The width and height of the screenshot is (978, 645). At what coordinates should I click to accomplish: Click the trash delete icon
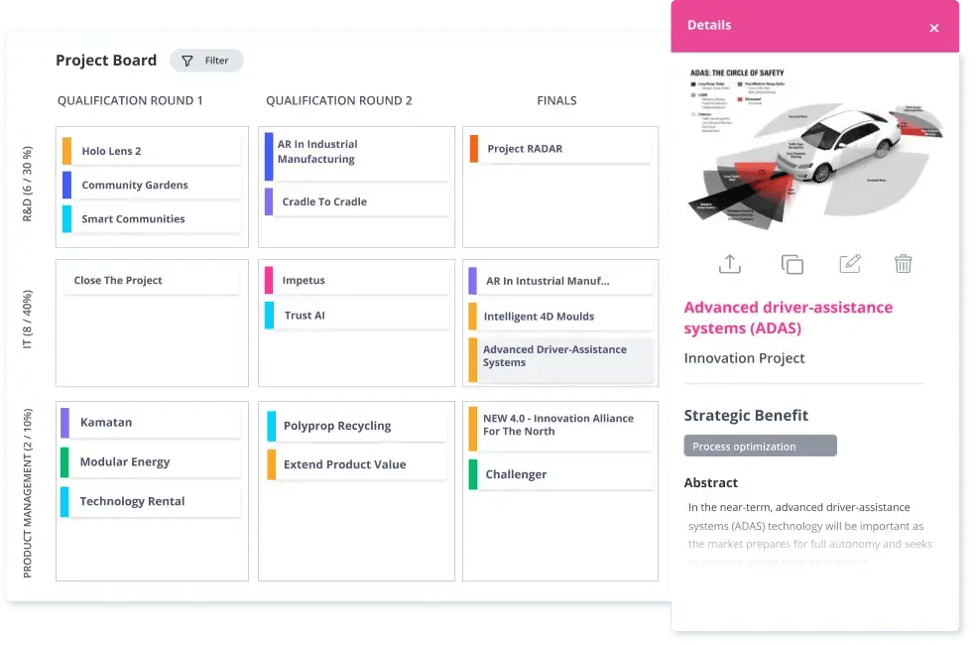[x=903, y=264]
